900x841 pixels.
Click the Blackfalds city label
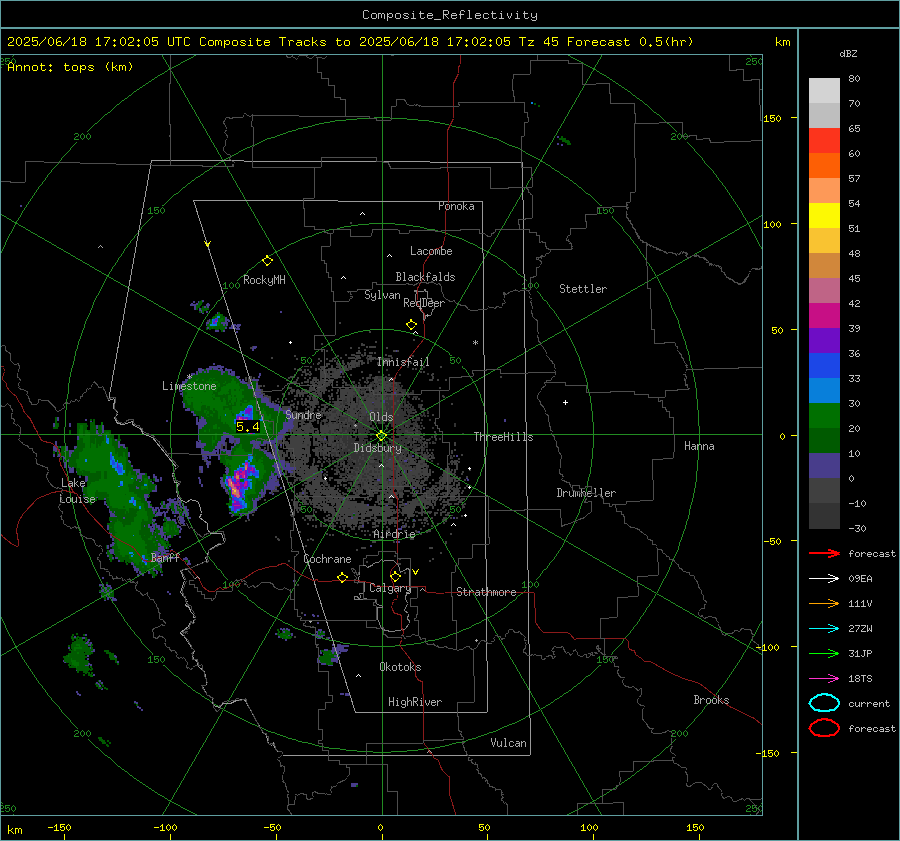click(x=425, y=277)
